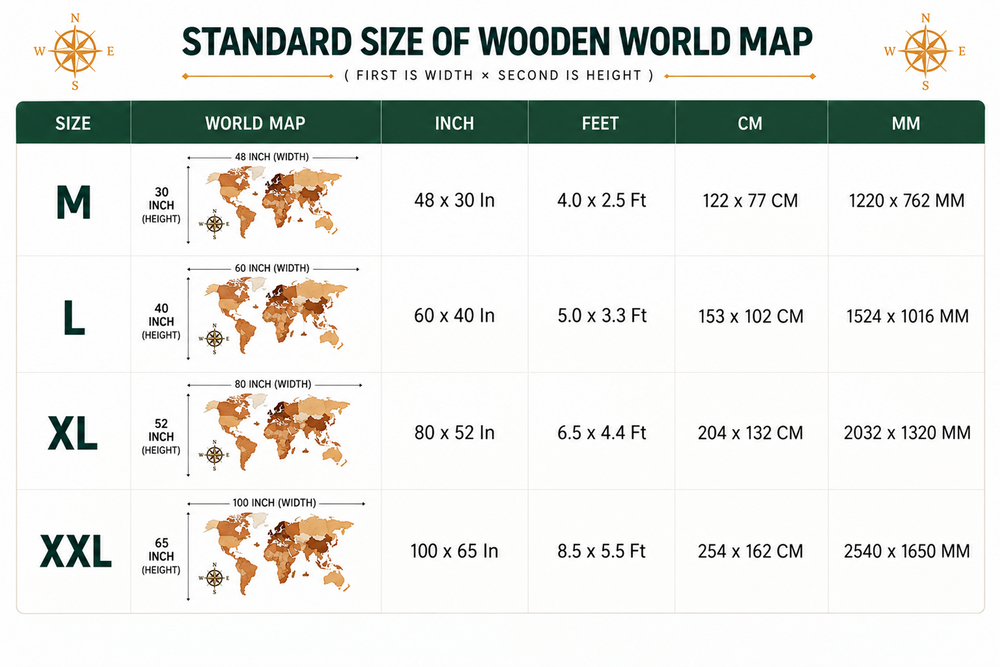Click the small compass on the M map
The height and width of the screenshot is (667, 1000).
click(214, 224)
